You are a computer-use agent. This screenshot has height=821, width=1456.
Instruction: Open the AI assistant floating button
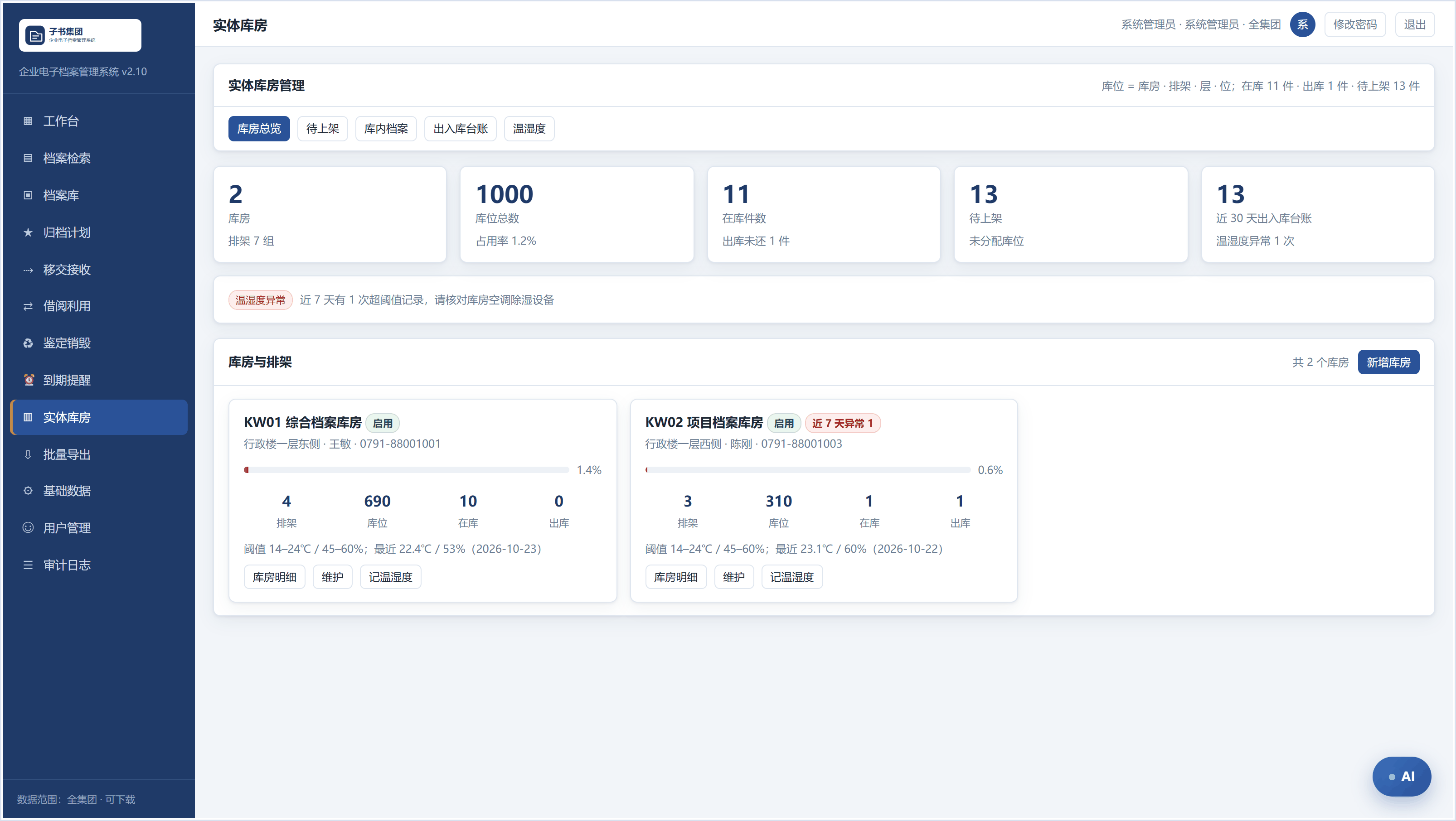pyautogui.click(x=1401, y=776)
